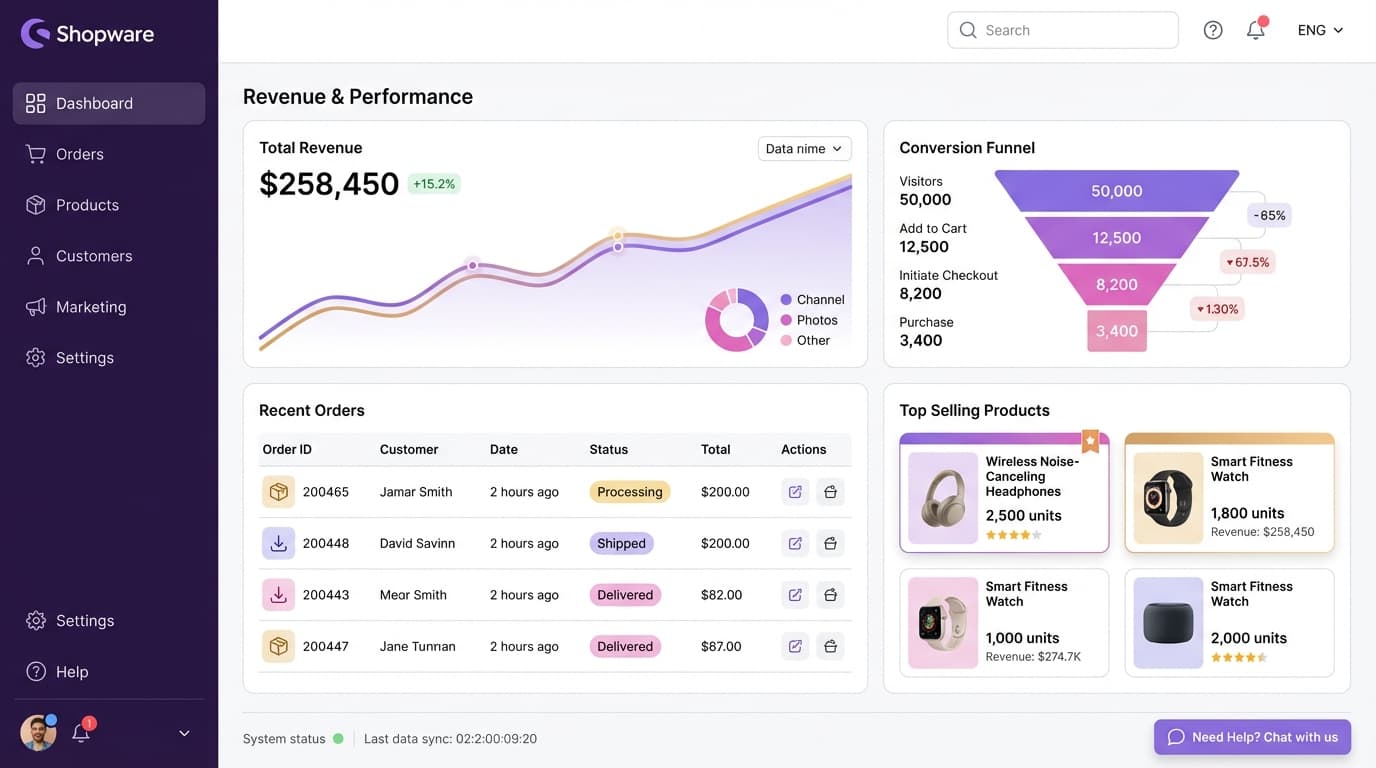This screenshot has height=768, width=1376.
Task: Click the Photos legend color dot
Action: (786, 320)
